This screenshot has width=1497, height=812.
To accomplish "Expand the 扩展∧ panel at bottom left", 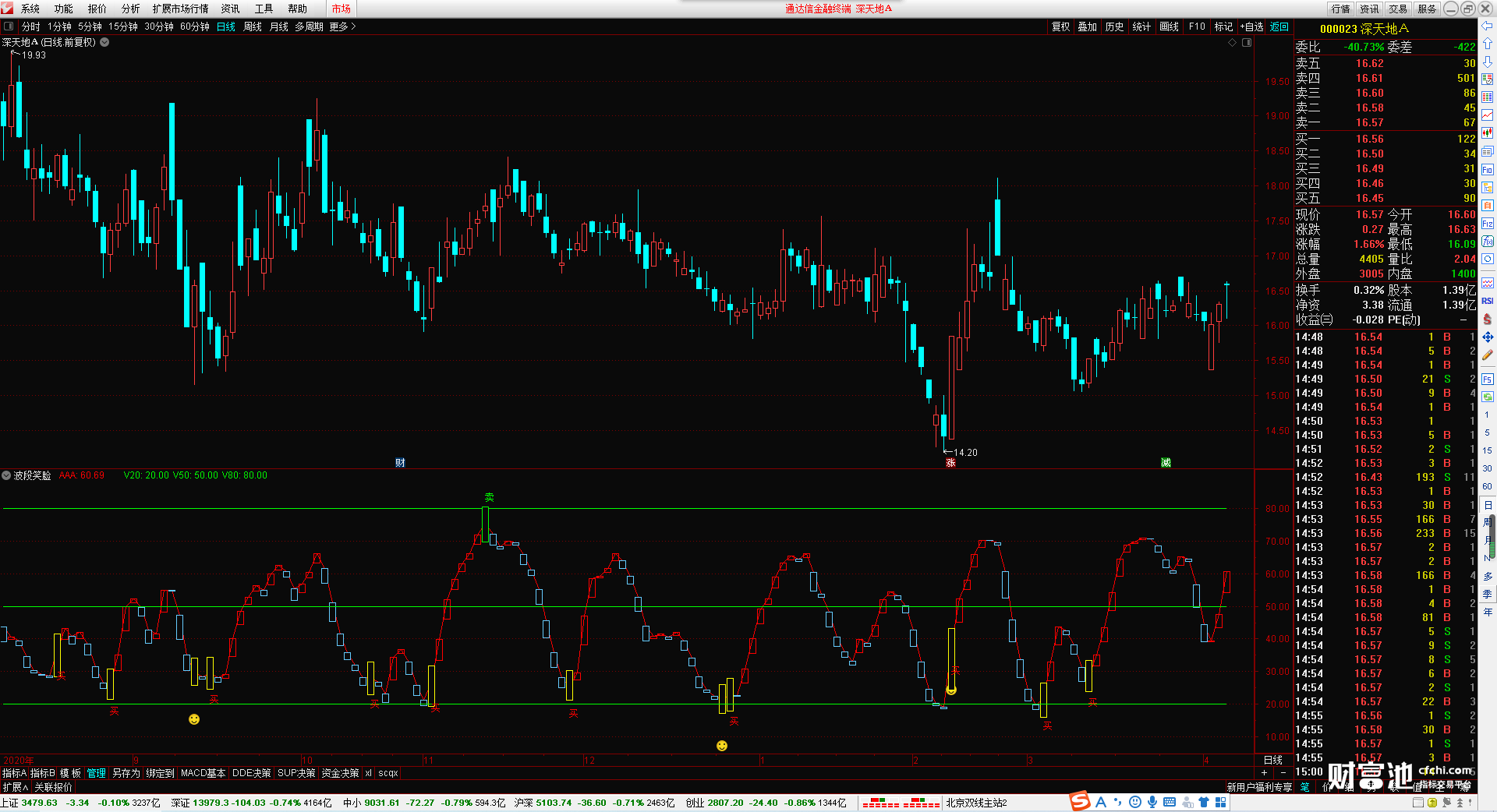I will tap(15, 787).
